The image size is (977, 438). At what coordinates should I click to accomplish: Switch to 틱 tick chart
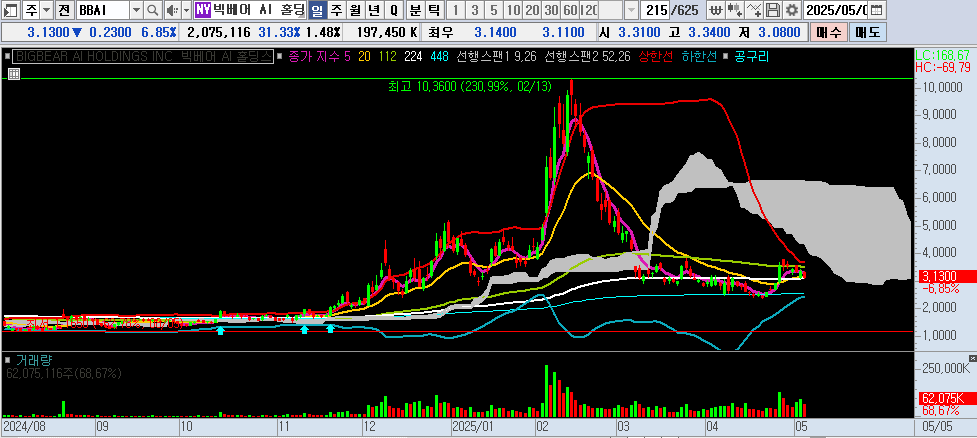434,9
